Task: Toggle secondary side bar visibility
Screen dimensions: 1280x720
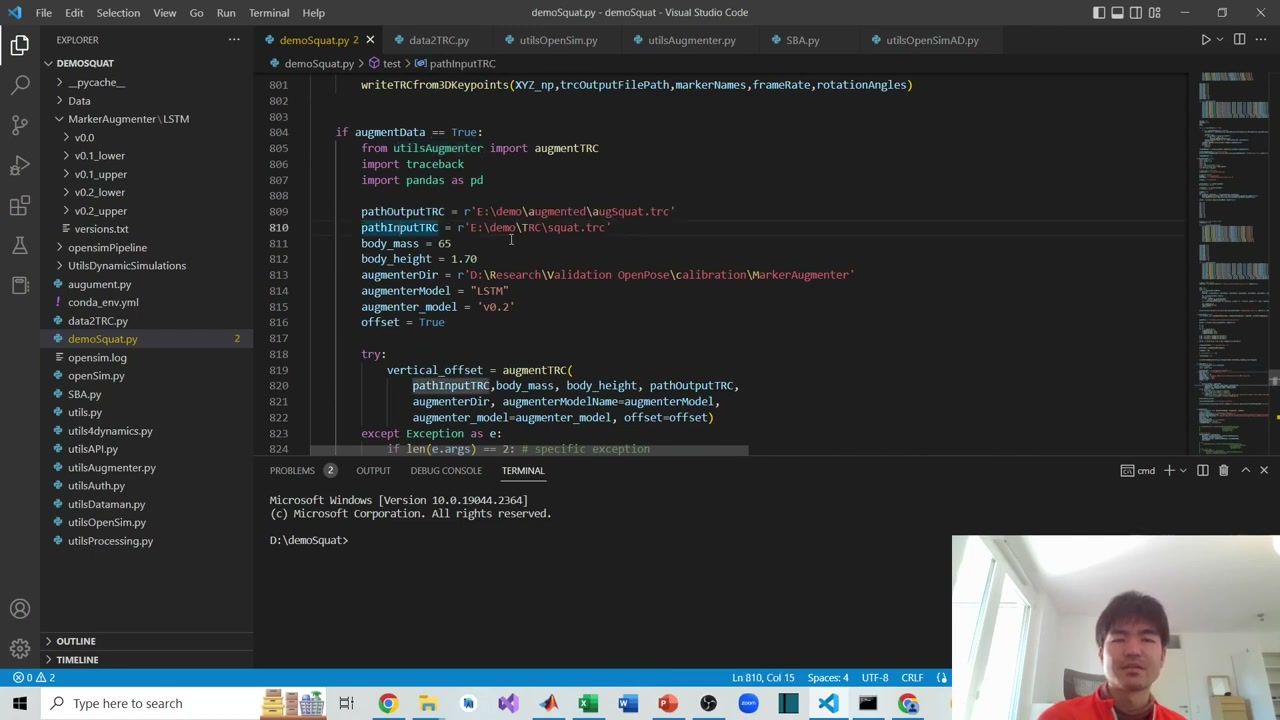Action: [x=1136, y=12]
